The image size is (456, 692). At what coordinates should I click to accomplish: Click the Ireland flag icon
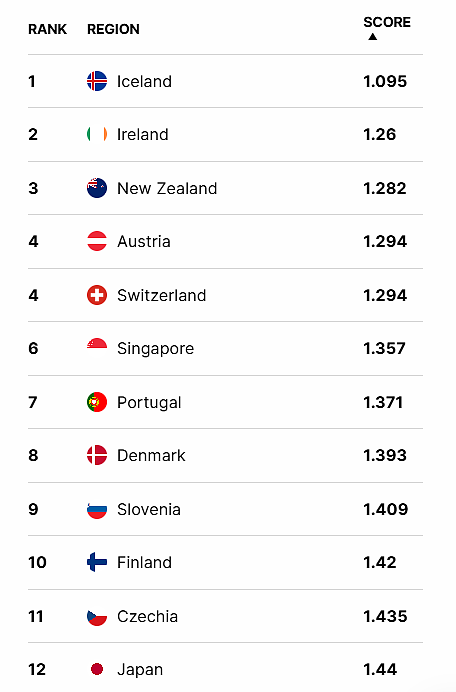pos(97,134)
